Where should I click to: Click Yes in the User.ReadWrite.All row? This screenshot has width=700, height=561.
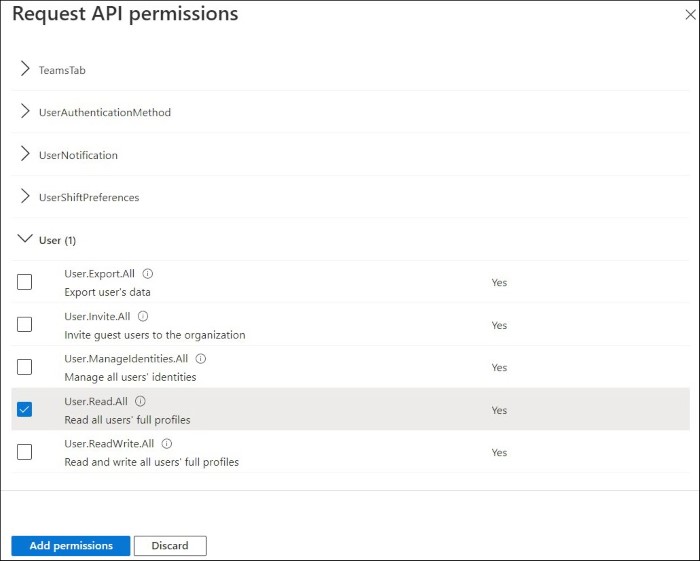pos(499,453)
